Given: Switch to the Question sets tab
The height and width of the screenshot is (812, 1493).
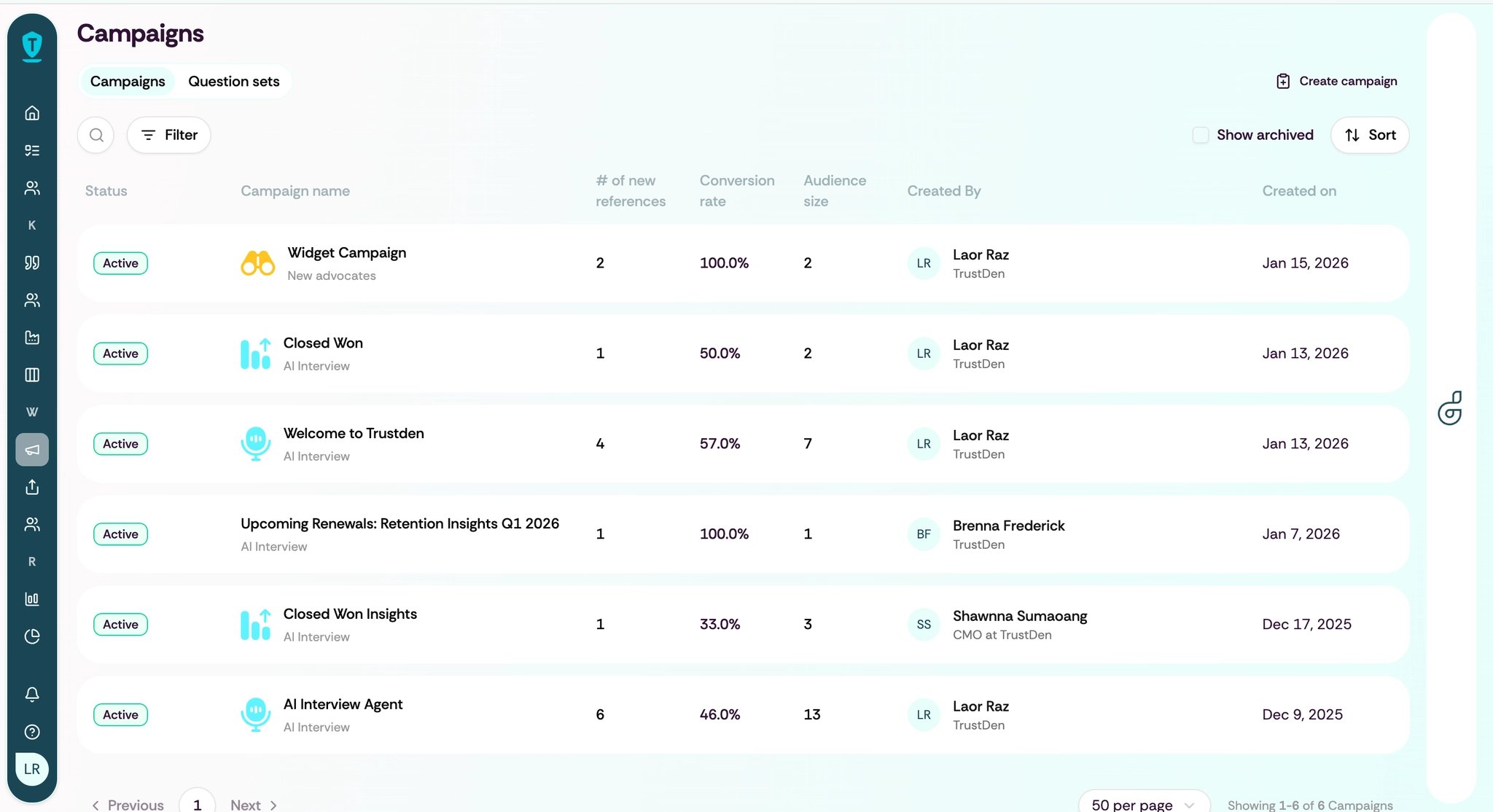Looking at the screenshot, I should [x=234, y=81].
